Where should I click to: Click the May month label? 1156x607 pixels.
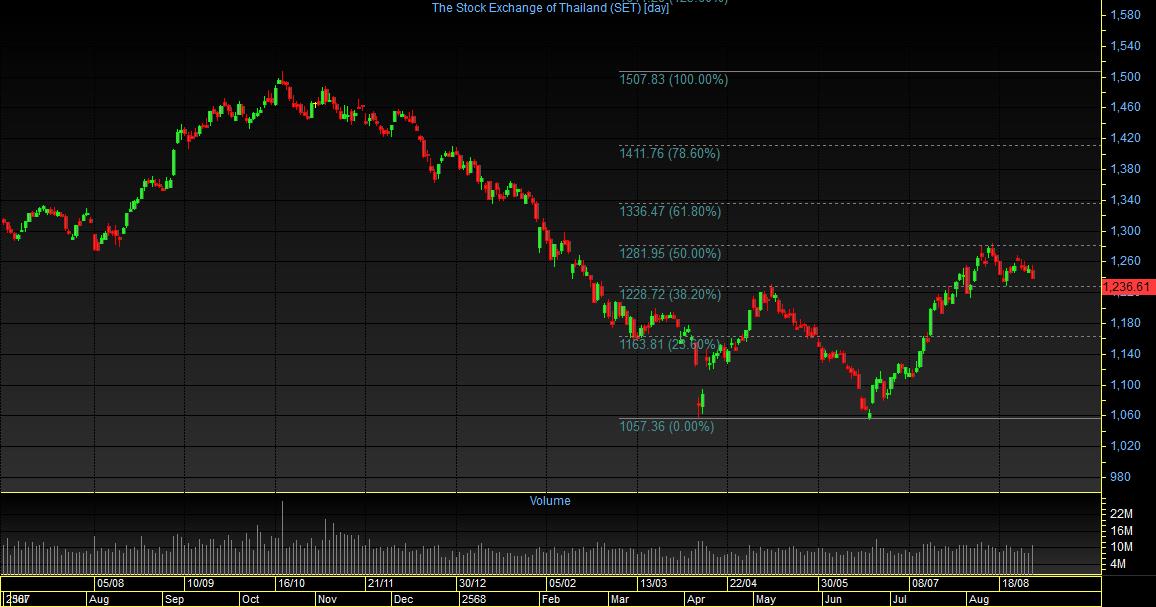coord(766,600)
